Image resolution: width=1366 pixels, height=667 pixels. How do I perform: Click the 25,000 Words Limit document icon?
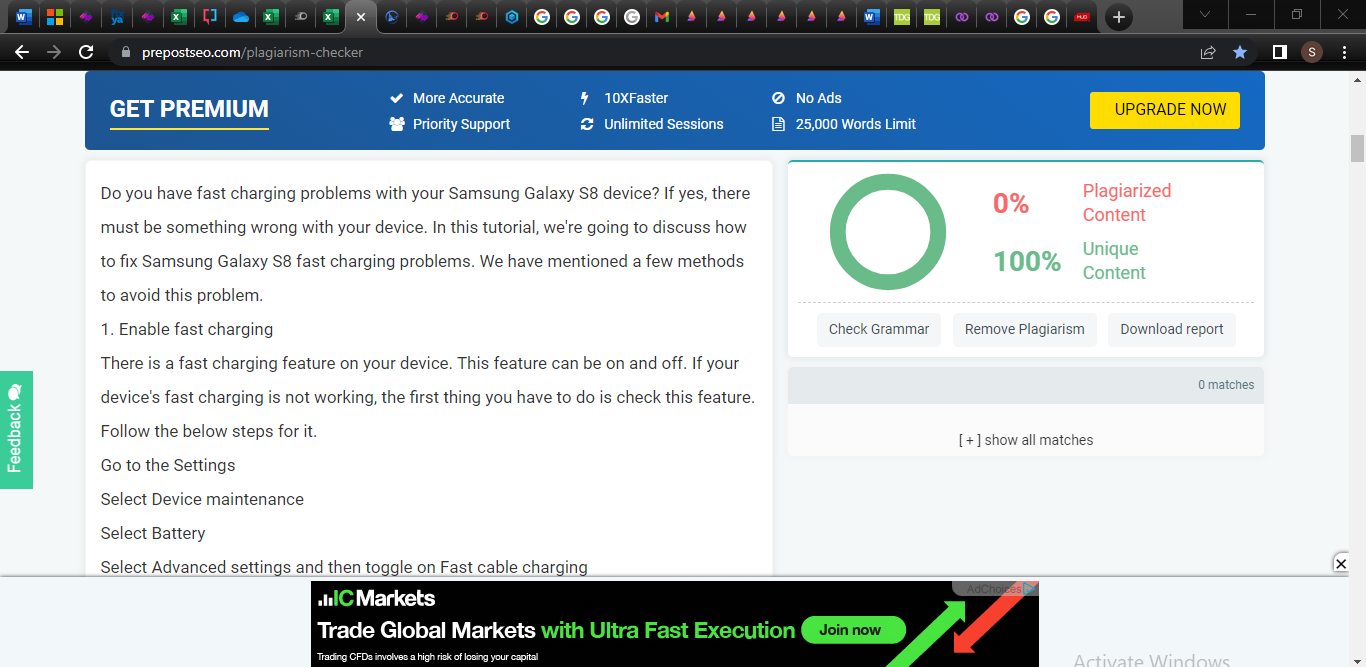tap(778, 124)
